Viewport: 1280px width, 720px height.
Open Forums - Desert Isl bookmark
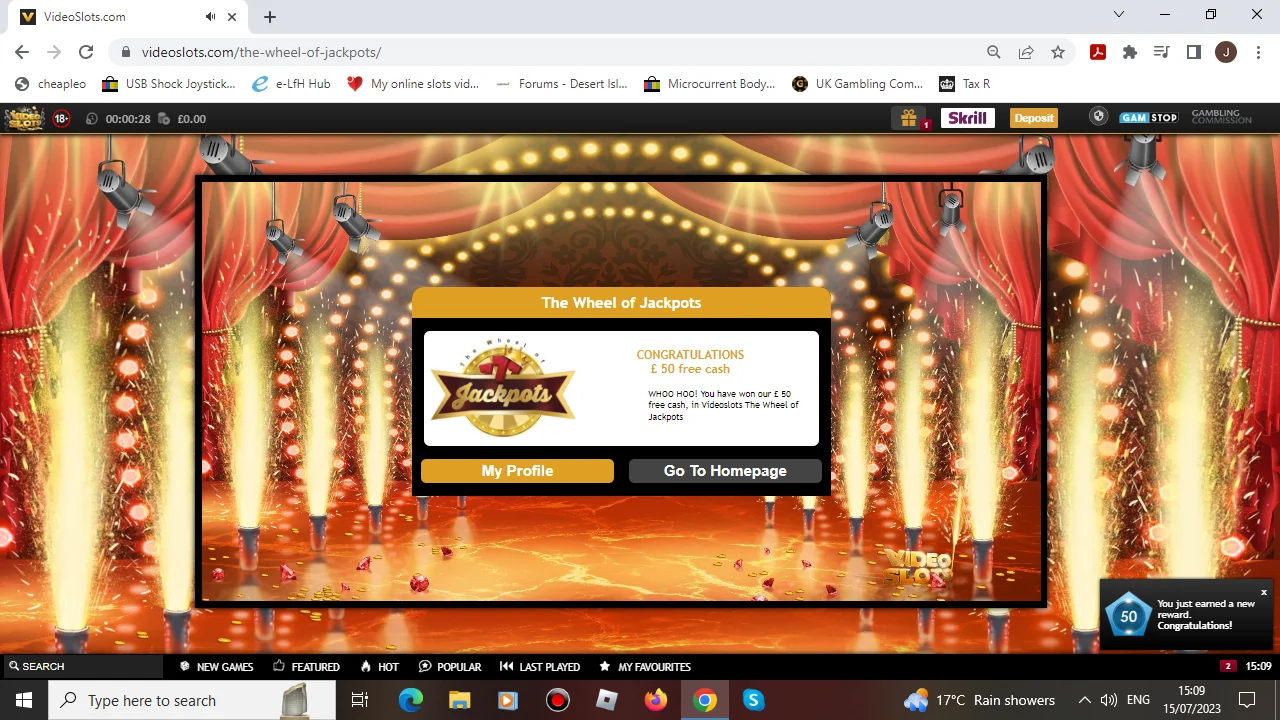(561, 84)
